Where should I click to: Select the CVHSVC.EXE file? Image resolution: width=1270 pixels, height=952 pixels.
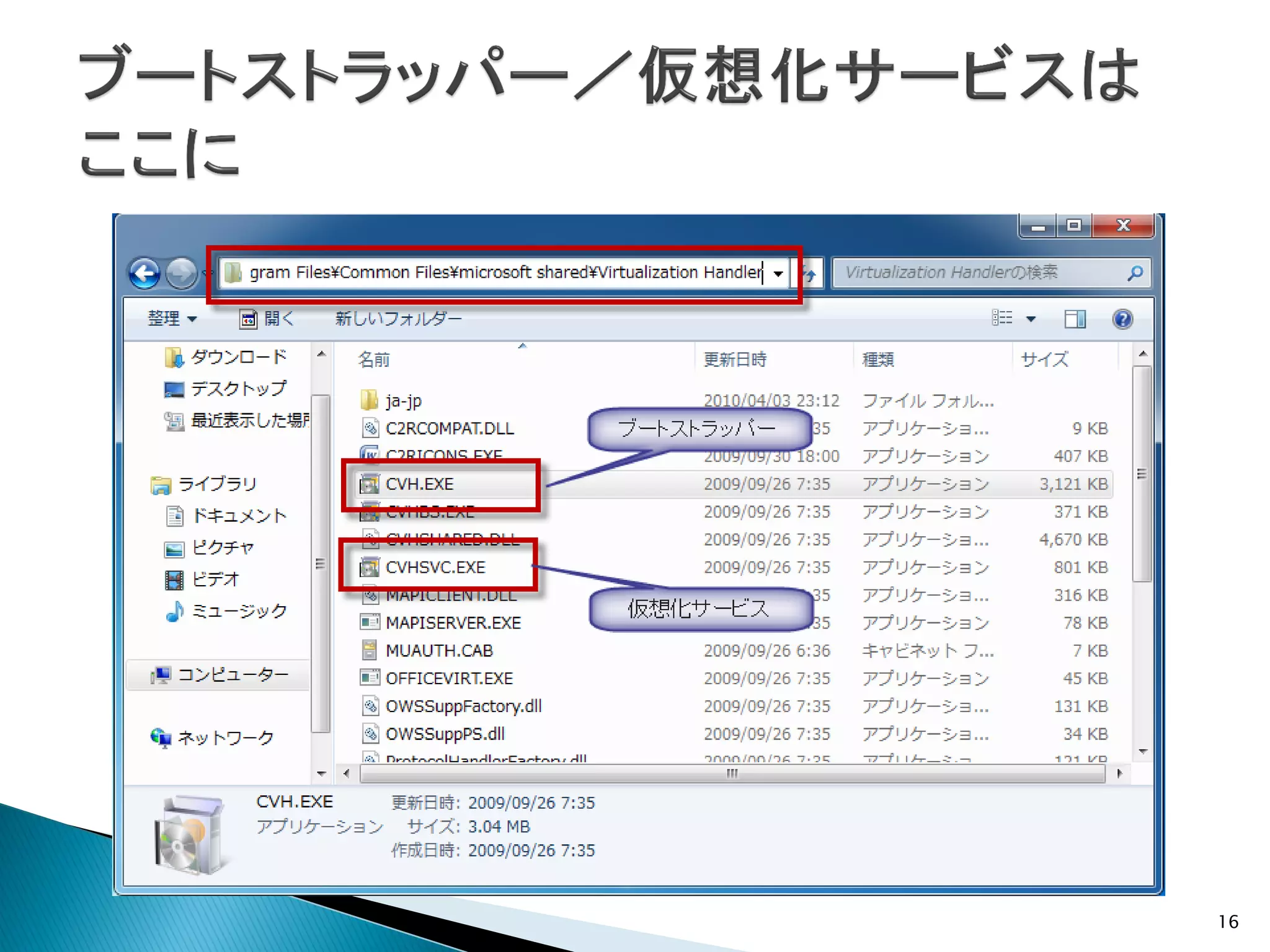click(435, 567)
